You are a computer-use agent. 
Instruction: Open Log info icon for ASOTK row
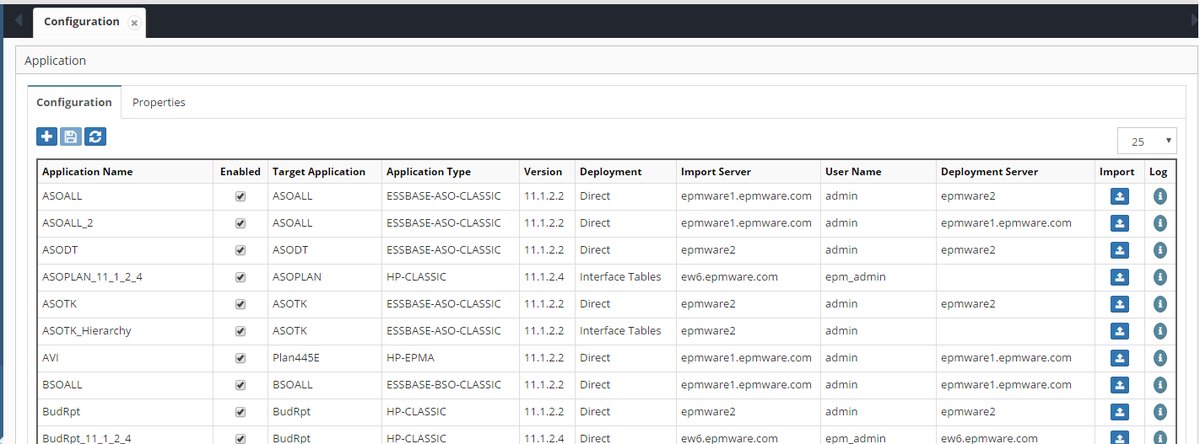click(x=1160, y=305)
